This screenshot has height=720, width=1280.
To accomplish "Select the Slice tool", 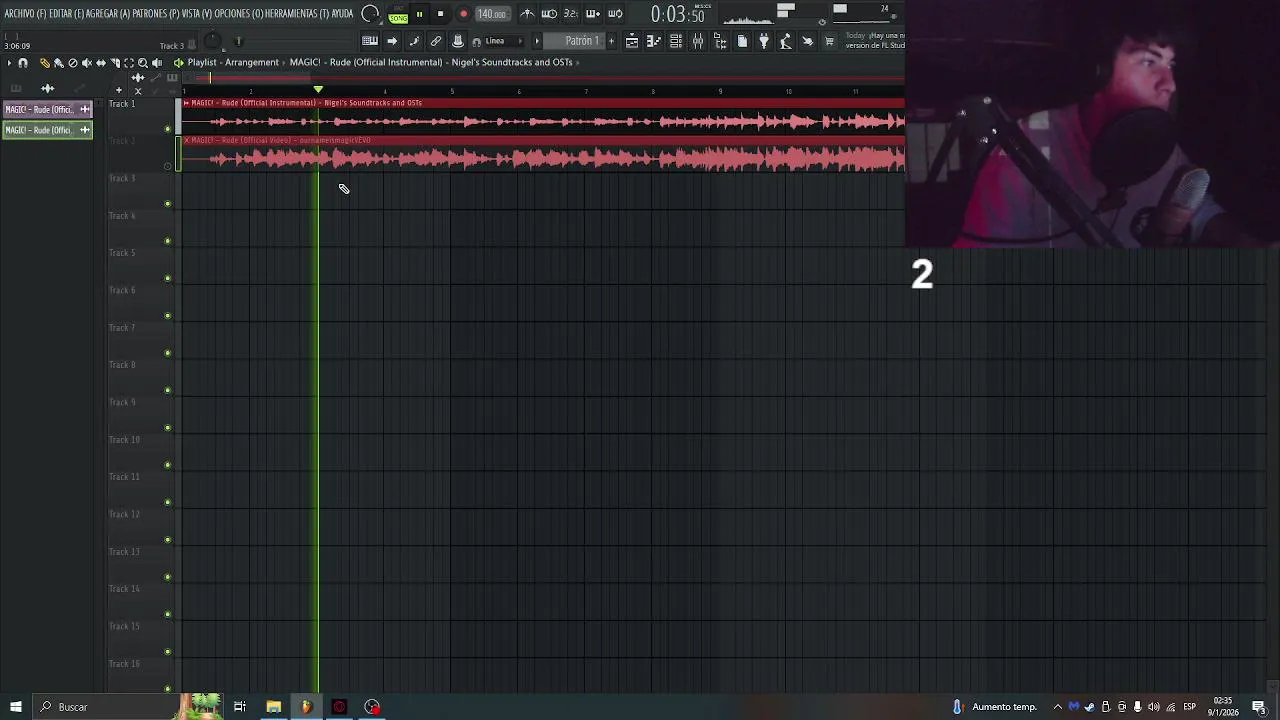I will pyautogui.click(x=115, y=62).
